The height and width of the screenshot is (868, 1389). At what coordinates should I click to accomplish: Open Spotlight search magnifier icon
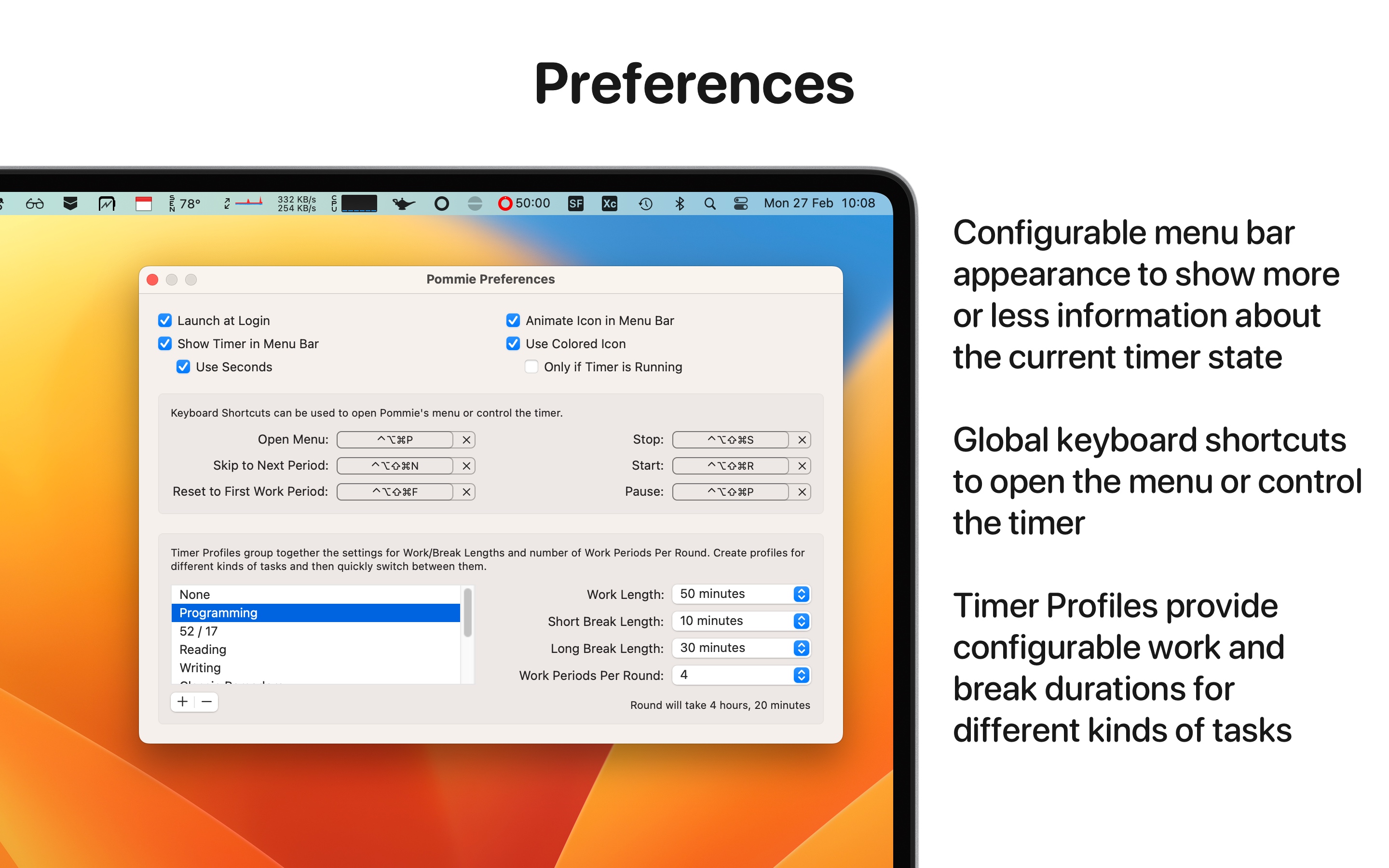[709, 204]
